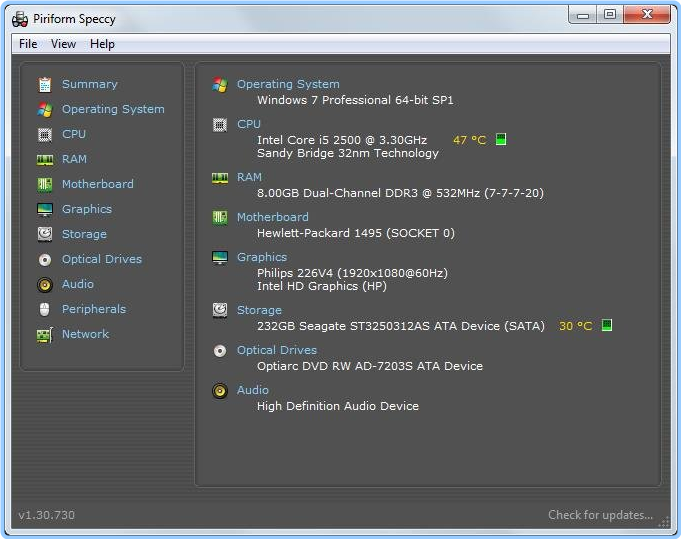Click 'High Definition Audio Device' text
Screen dimensions: 681x539
[x=338, y=406]
